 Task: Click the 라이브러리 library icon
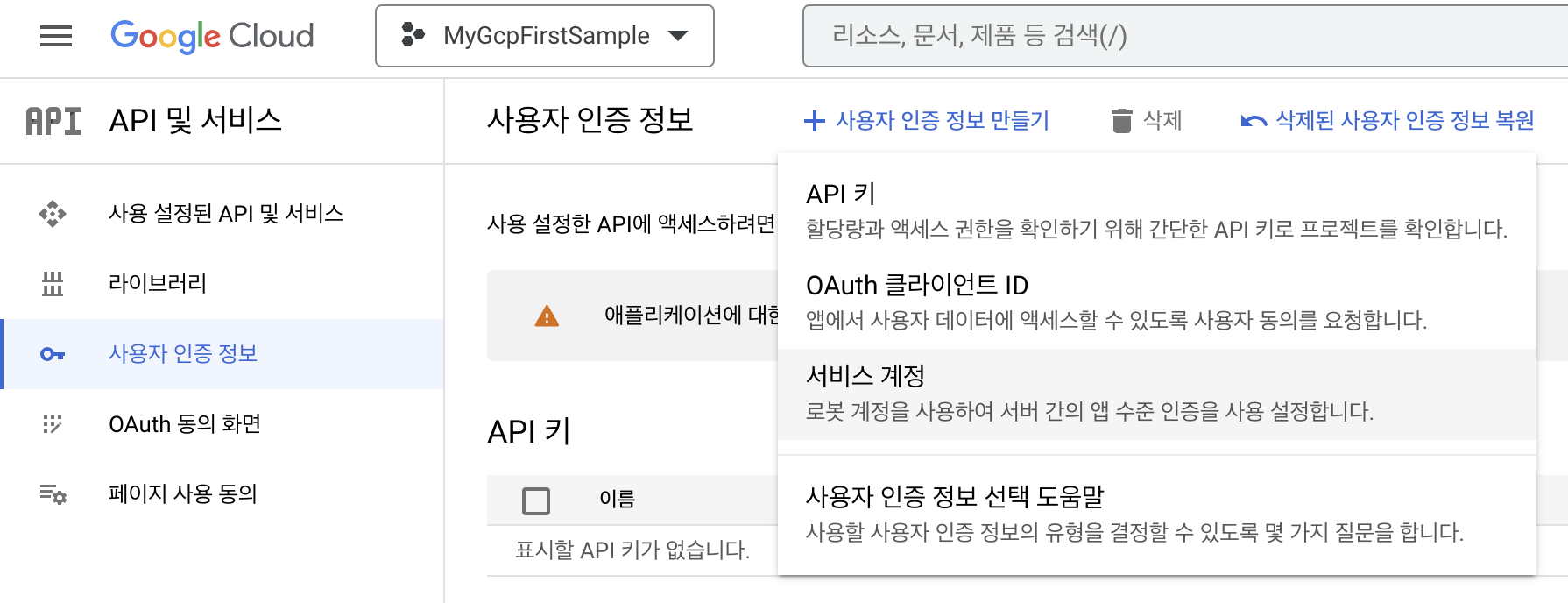(53, 284)
